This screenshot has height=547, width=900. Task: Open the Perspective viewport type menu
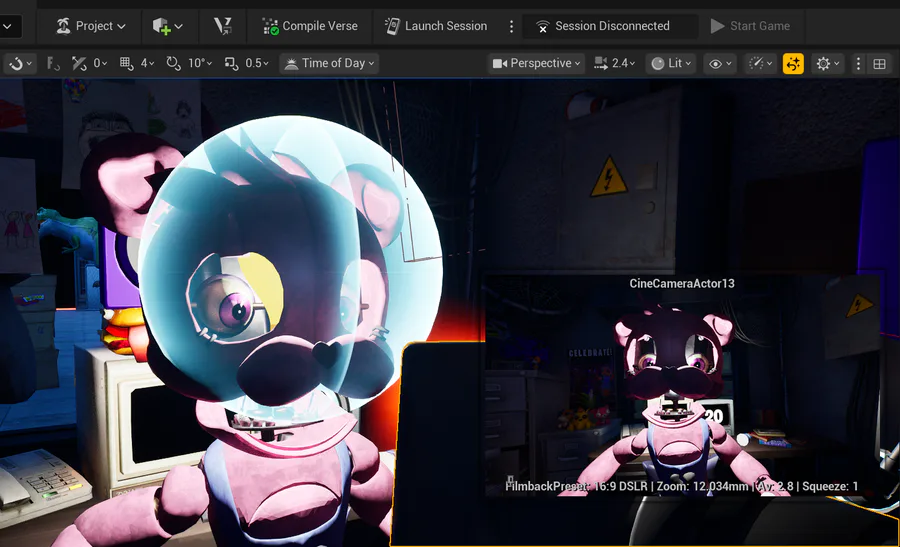[537, 63]
